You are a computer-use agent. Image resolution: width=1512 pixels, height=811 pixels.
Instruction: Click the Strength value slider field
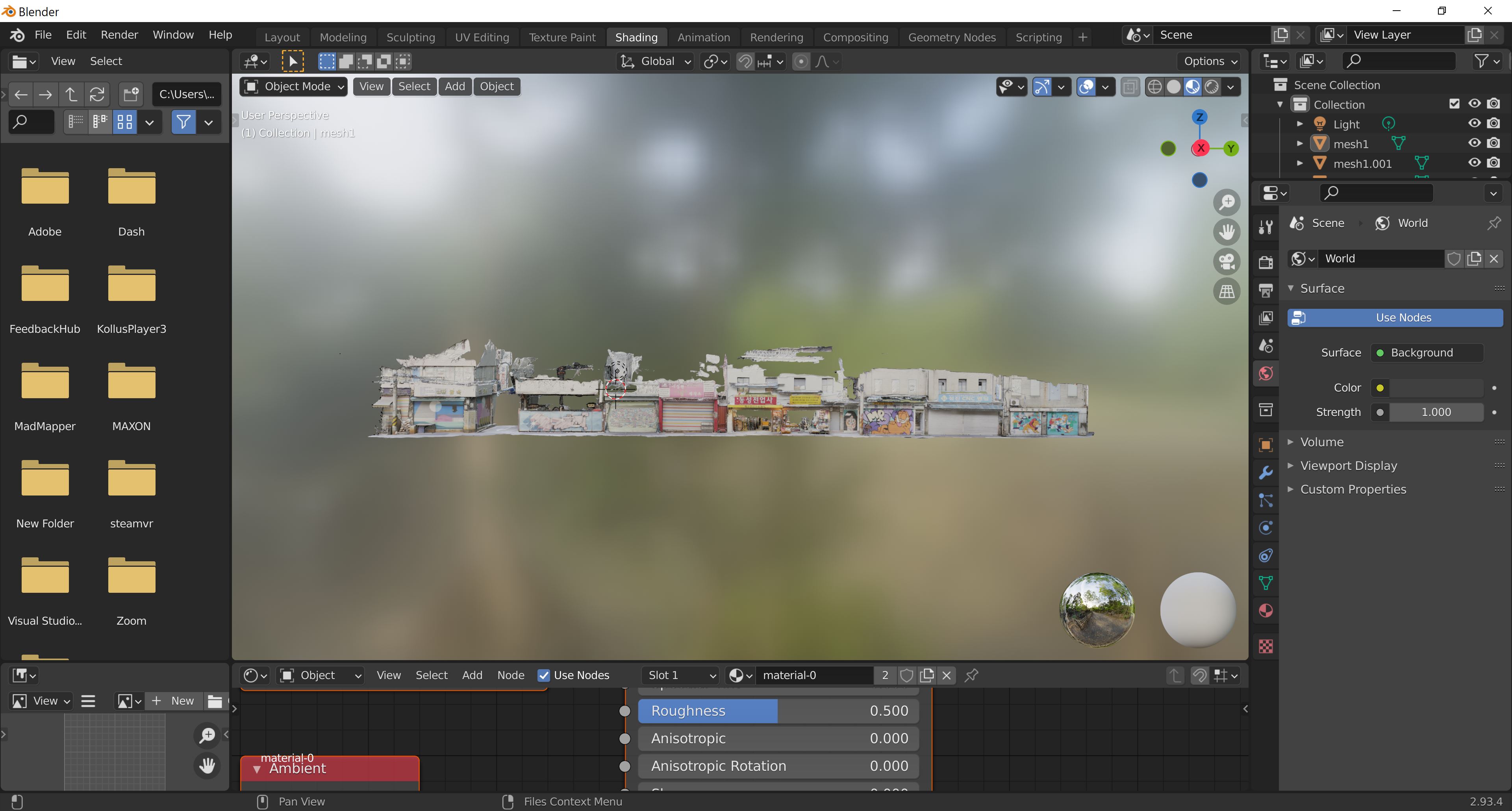[x=1436, y=412]
